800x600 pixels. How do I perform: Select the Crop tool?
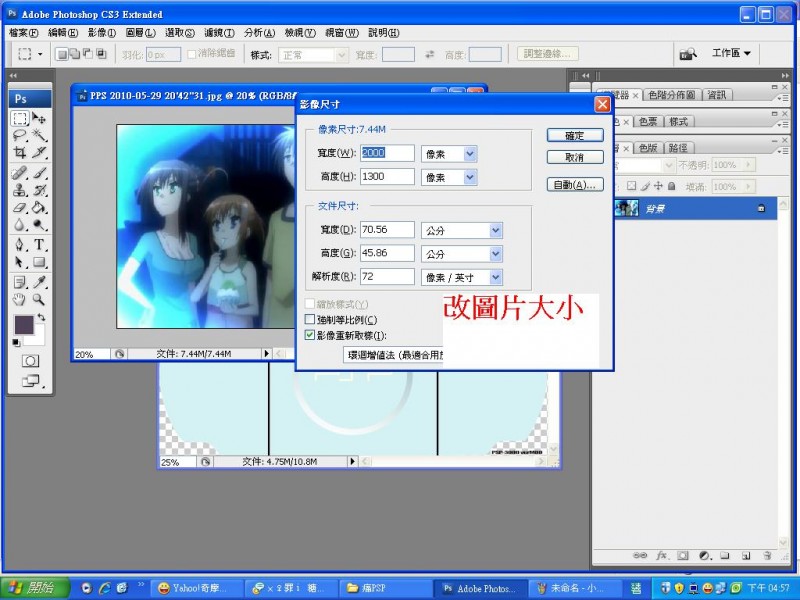pos(20,153)
